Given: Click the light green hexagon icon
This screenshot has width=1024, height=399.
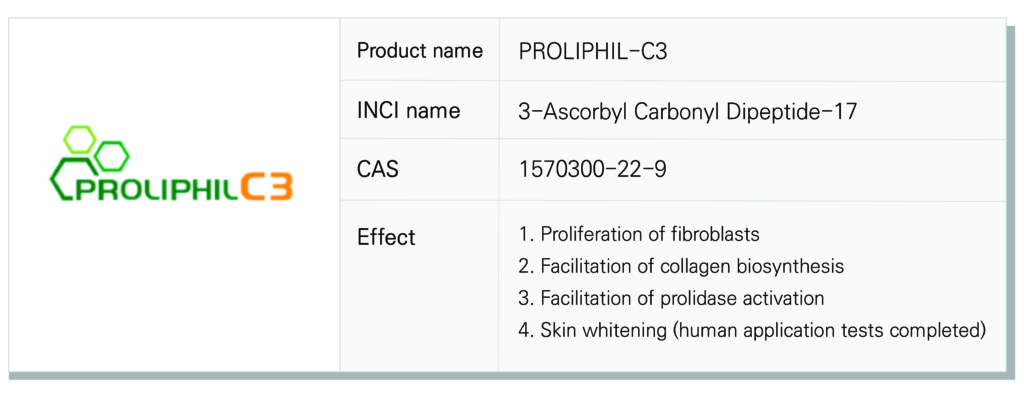Looking at the screenshot, I should click(80, 138).
